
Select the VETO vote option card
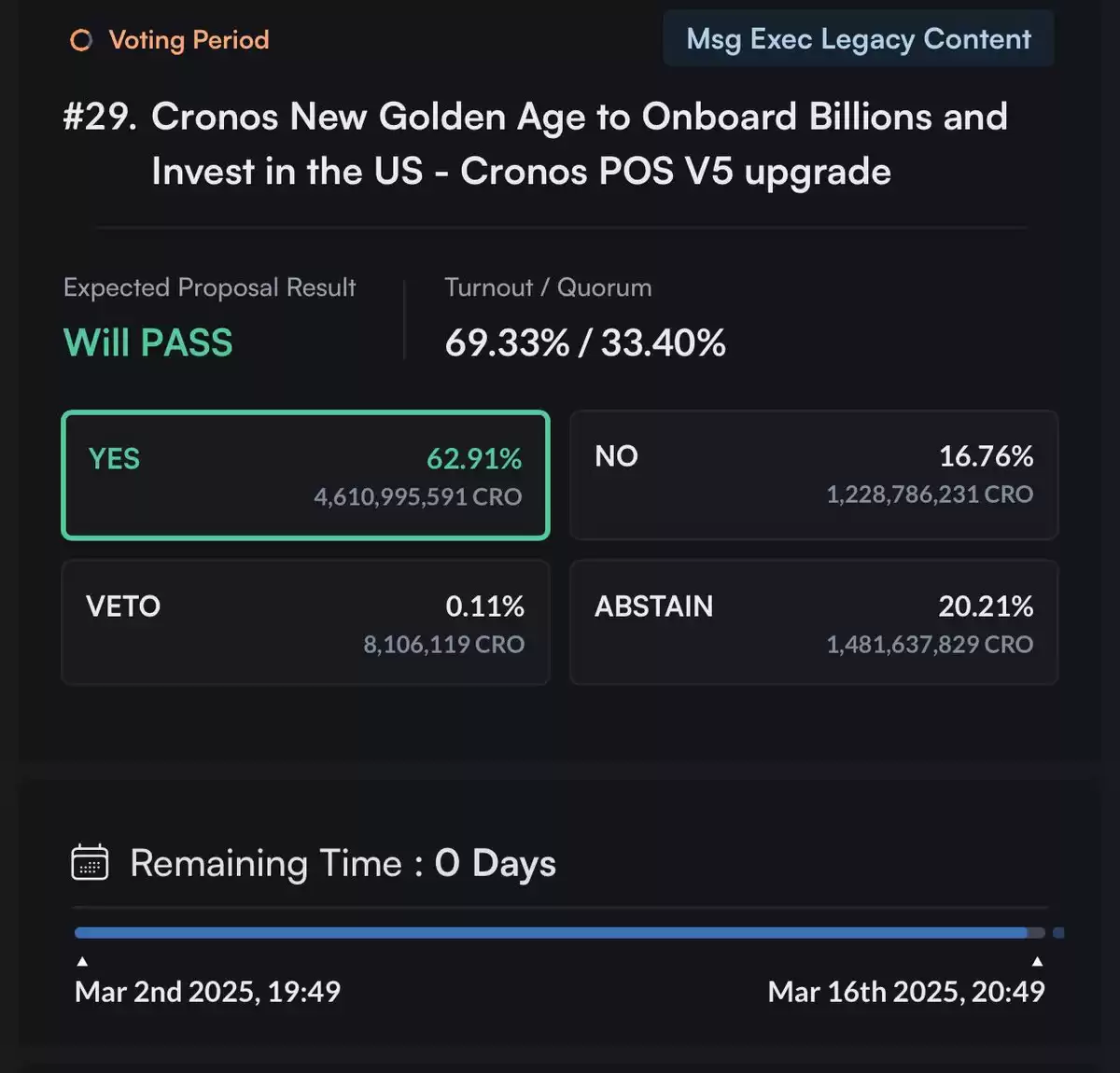305,622
